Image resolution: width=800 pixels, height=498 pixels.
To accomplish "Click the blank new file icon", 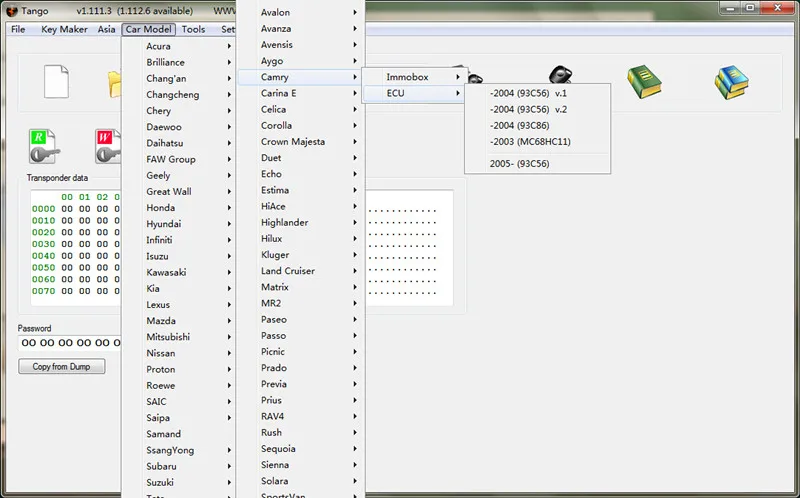I will (56, 81).
